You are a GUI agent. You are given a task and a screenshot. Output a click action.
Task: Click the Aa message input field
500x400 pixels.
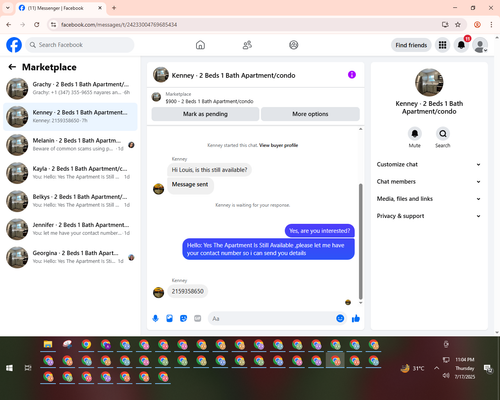(x=272, y=319)
